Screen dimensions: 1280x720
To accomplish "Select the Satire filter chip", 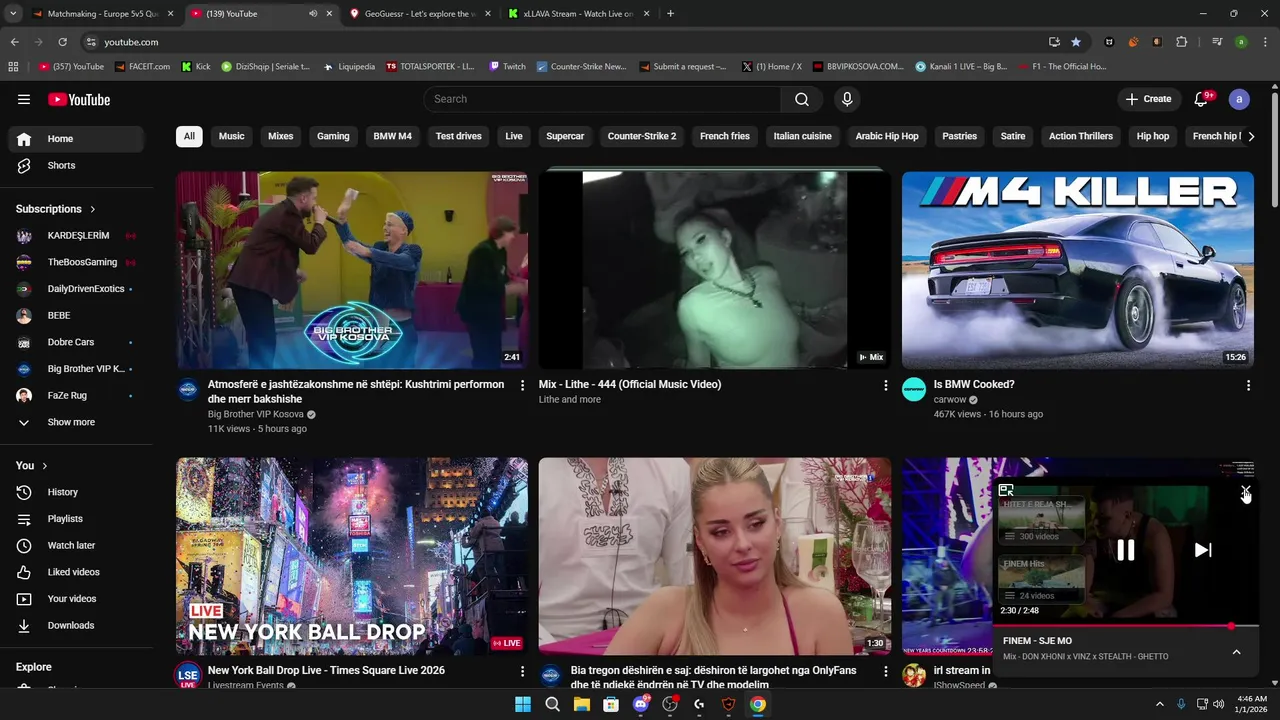I will coord(1013,136).
